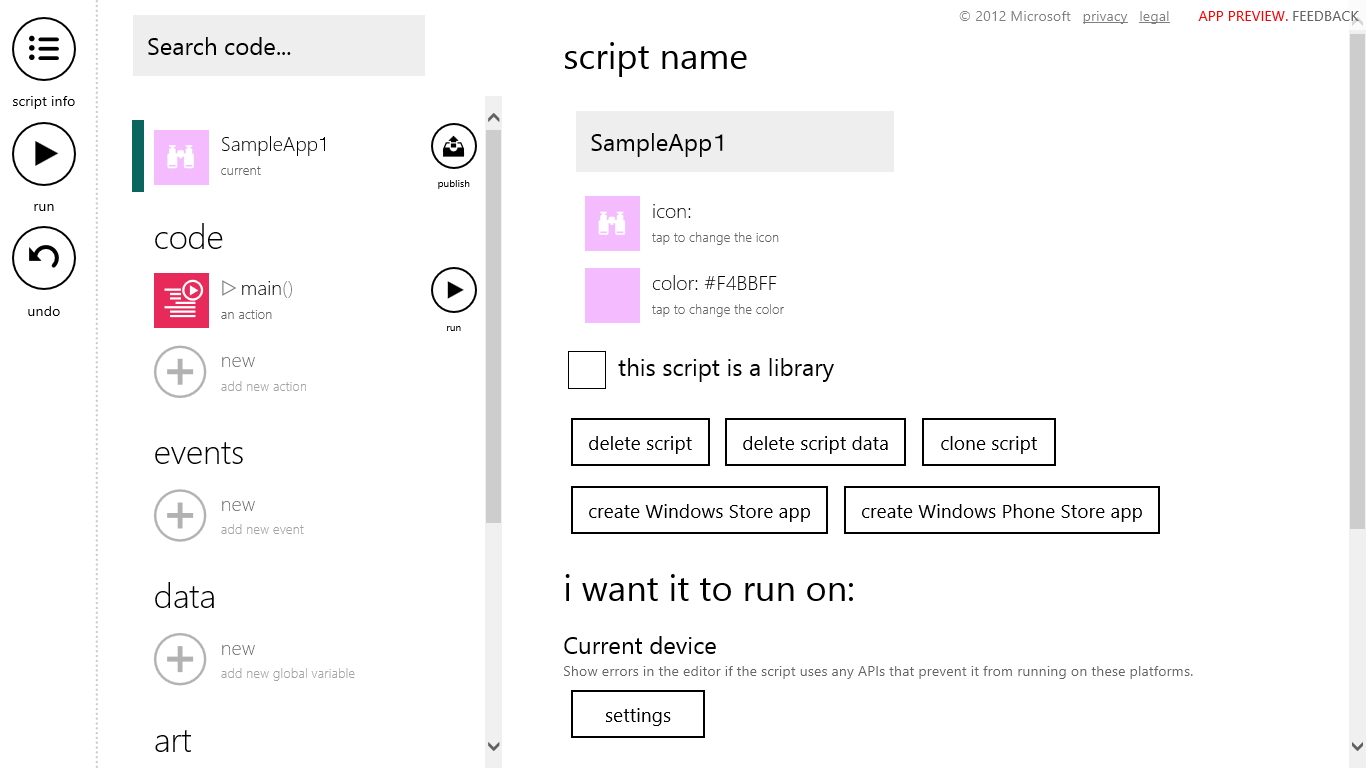This screenshot has width=1366, height=768.
Task: Open Current device settings
Action: (x=637, y=713)
